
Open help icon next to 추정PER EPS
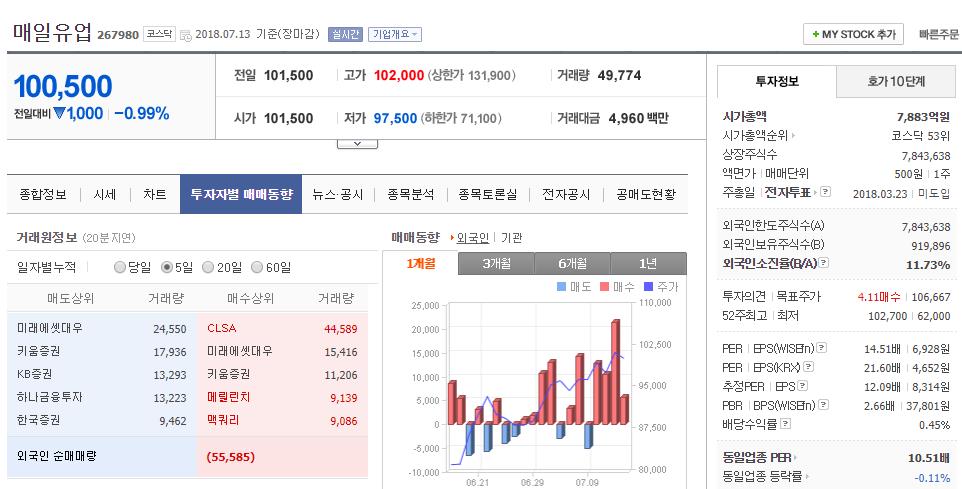tap(802, 386)
